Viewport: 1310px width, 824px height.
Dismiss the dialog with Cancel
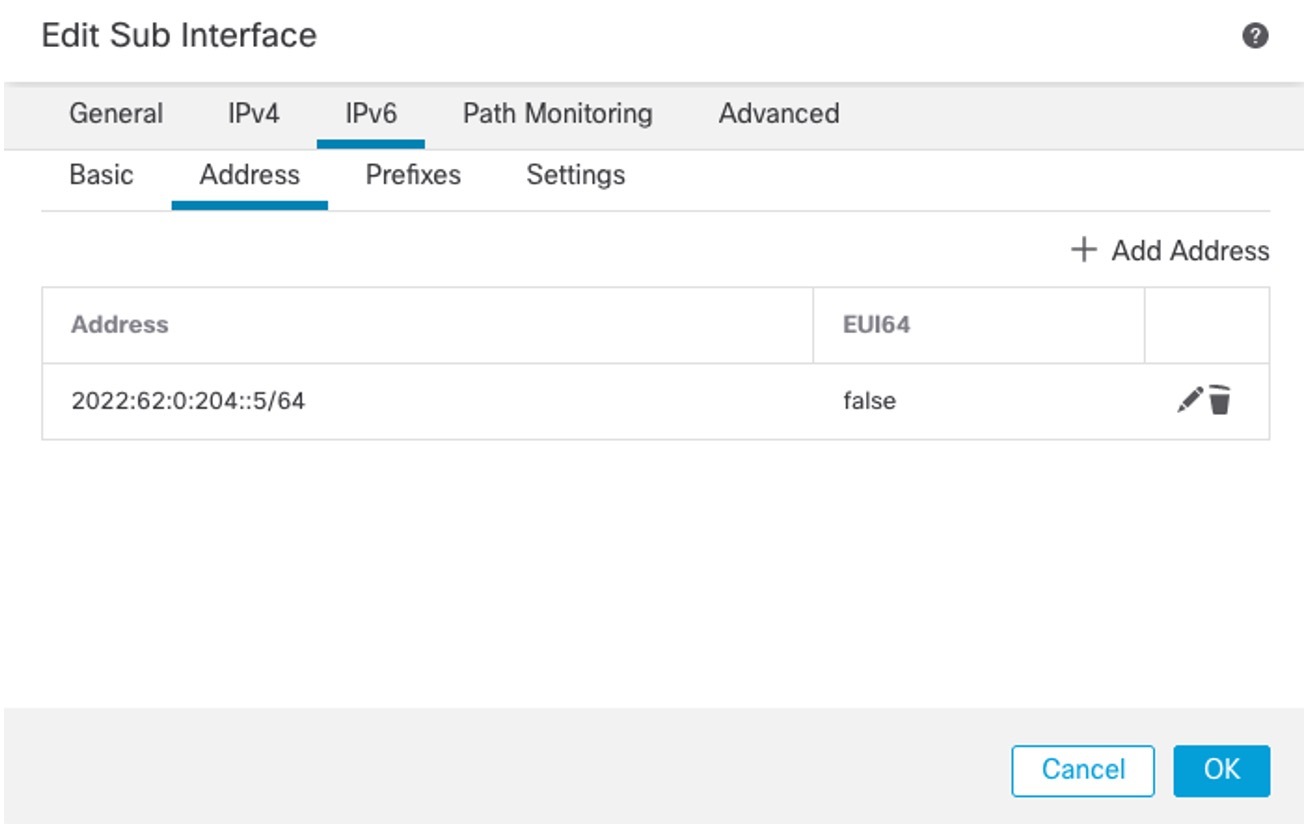(x=1083, y=769)
